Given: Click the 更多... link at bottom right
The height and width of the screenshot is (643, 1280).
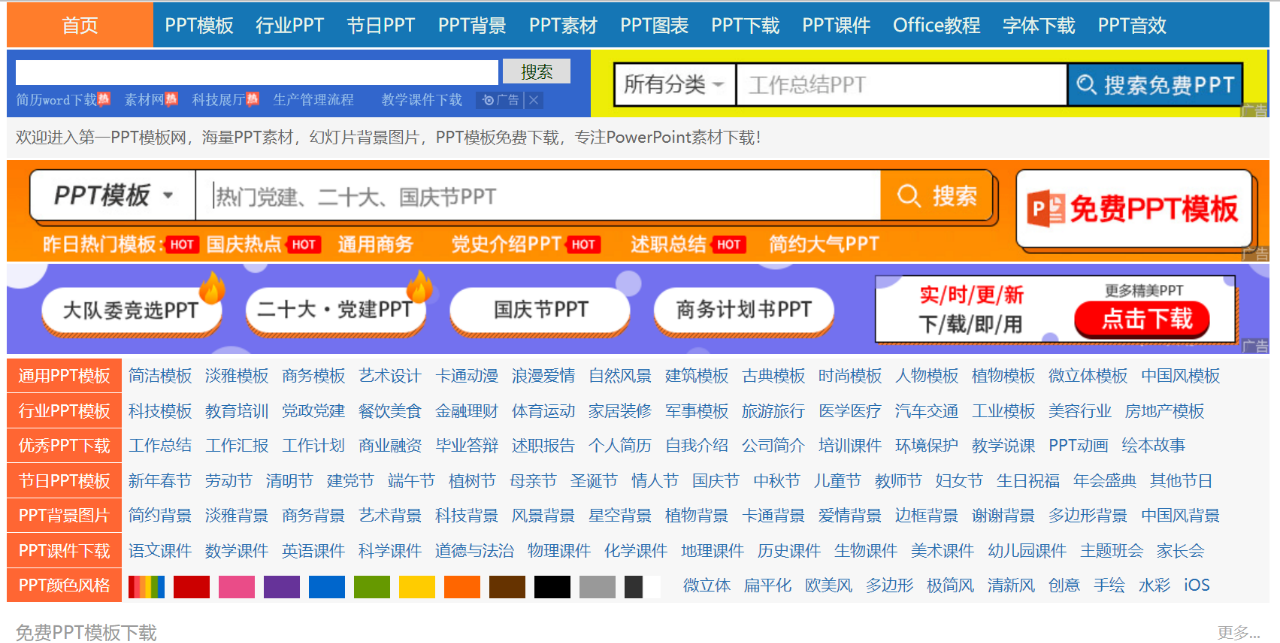Looking at the screenshot, I should tap(1238, 632).
